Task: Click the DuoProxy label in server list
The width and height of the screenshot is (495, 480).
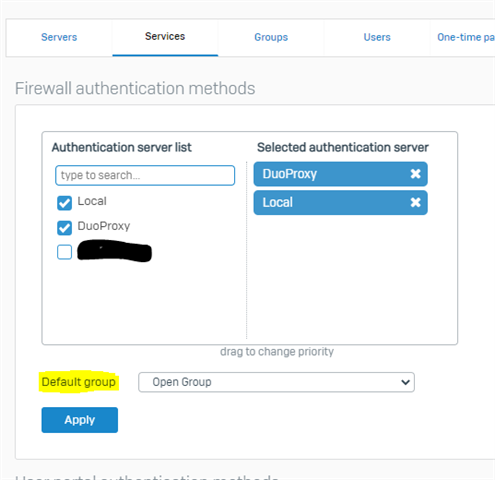Action: 104,226
